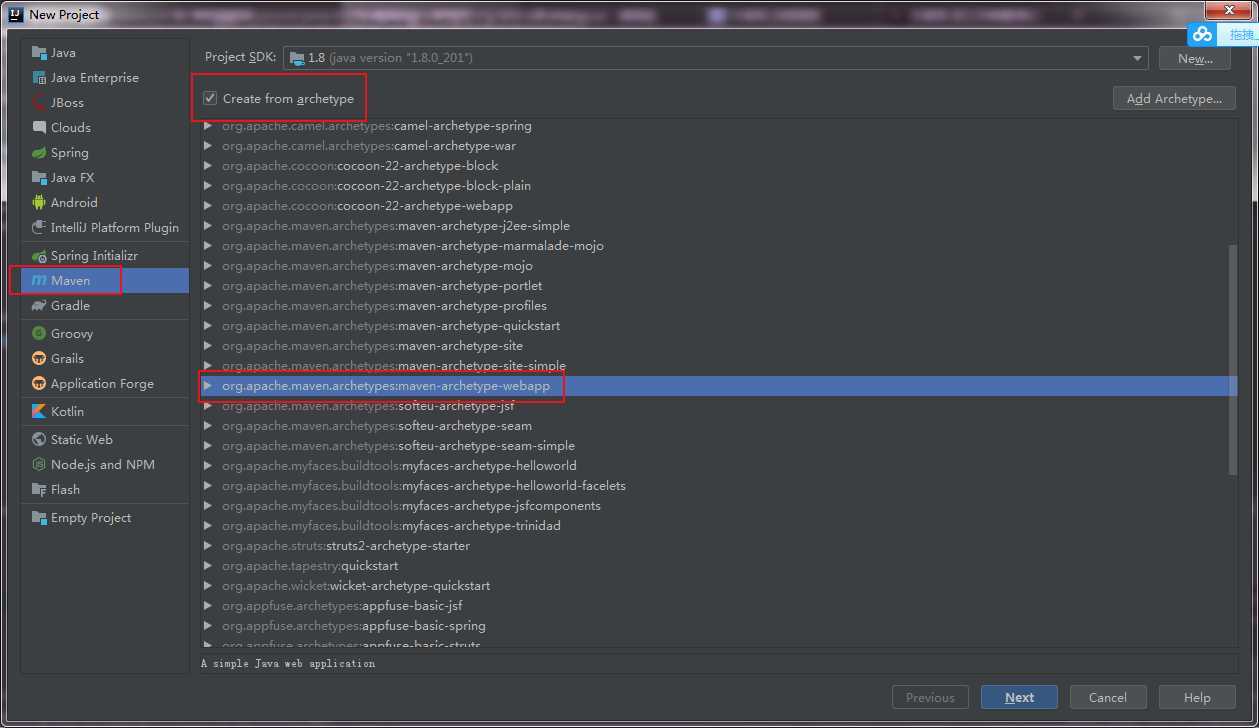Click the Java Enterprise icon

[x=39, y=78]
